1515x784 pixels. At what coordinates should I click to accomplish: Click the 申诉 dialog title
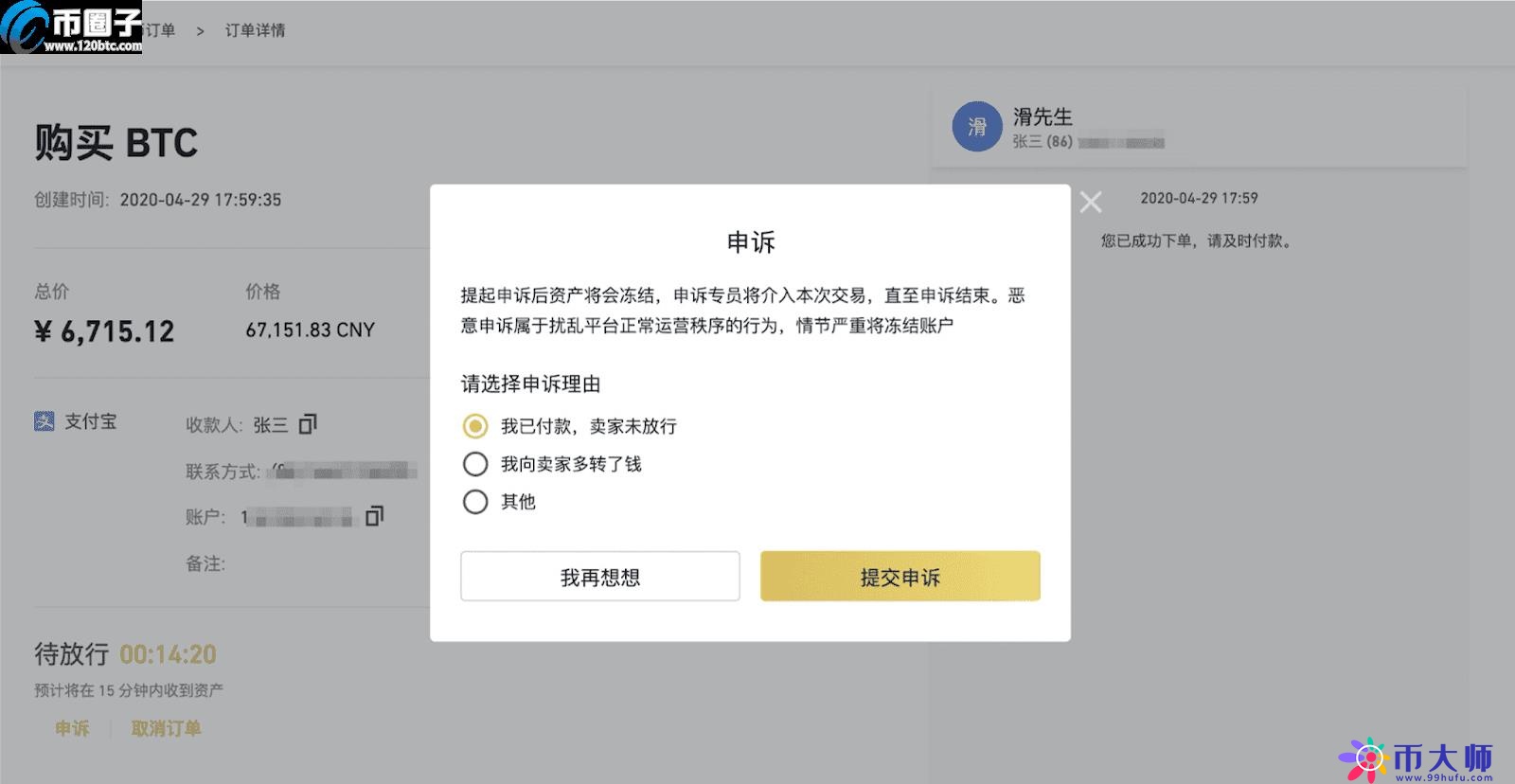(751, 242)
